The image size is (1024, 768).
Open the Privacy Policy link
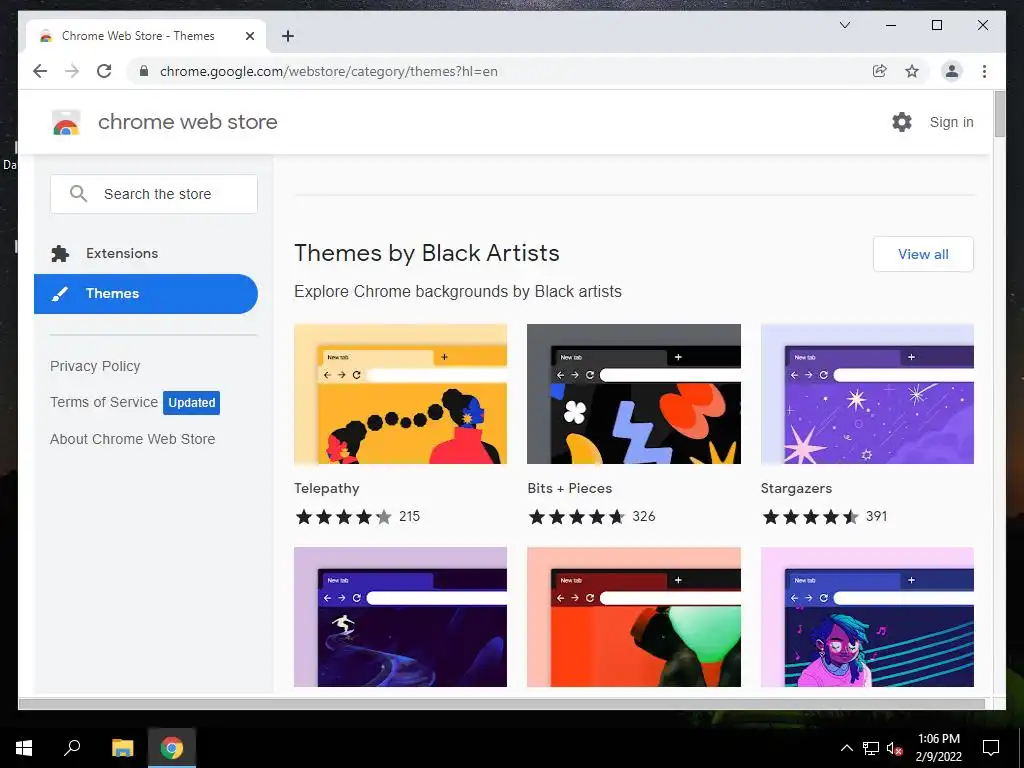[x=95, y=366]
